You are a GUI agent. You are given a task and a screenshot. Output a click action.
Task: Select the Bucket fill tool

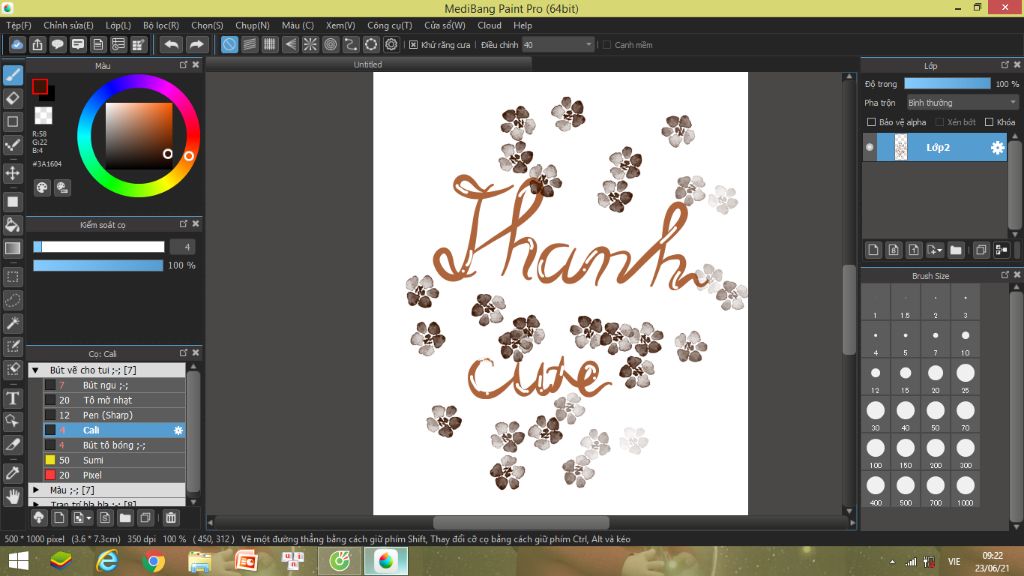12,225
